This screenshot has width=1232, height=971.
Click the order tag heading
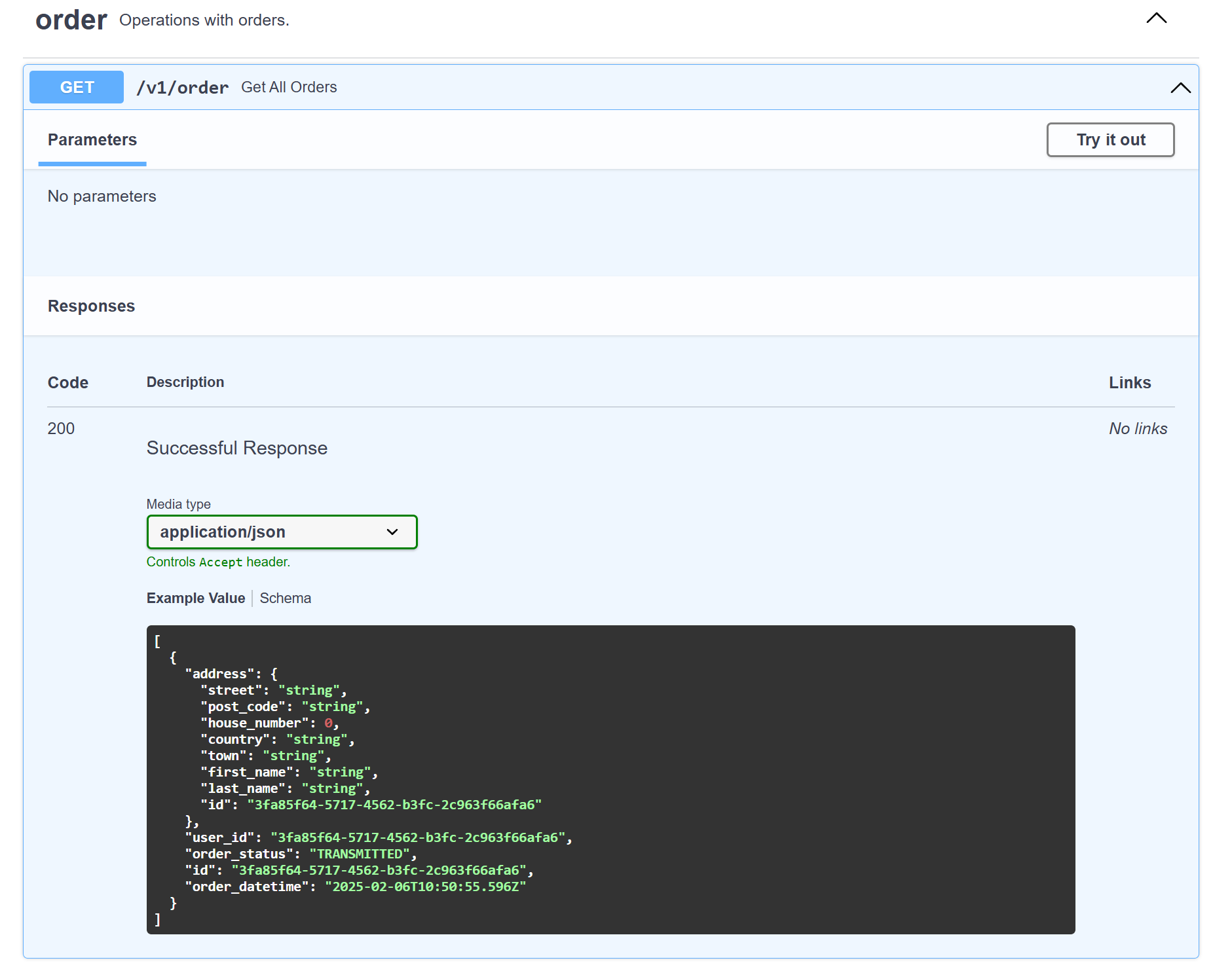point(71,20)
